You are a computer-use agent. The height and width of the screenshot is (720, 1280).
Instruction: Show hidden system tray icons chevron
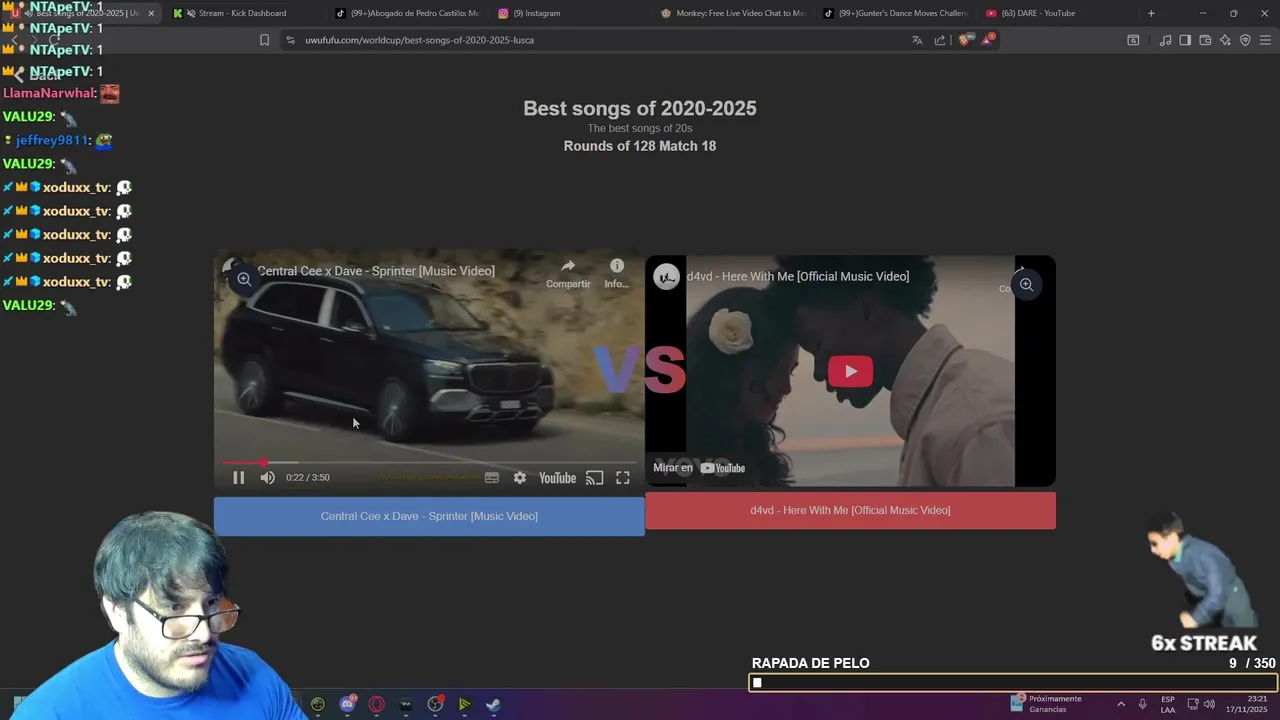pyautogui.click(x=1121, y=704)
